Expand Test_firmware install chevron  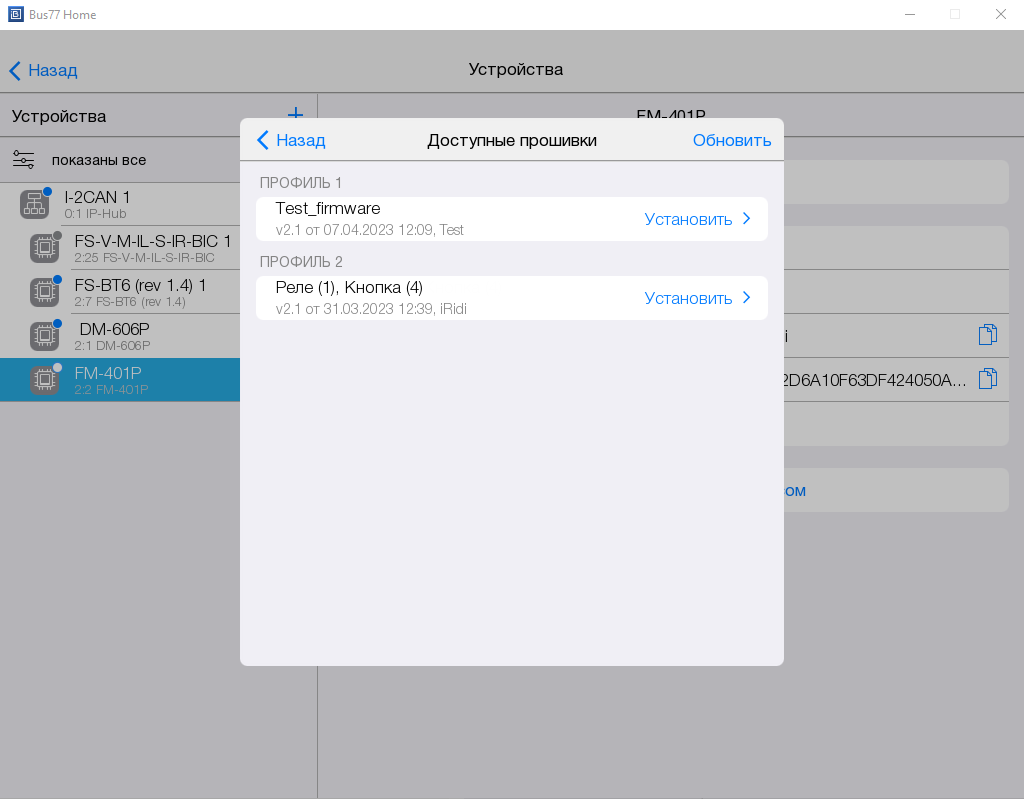[x=746, y=219]
